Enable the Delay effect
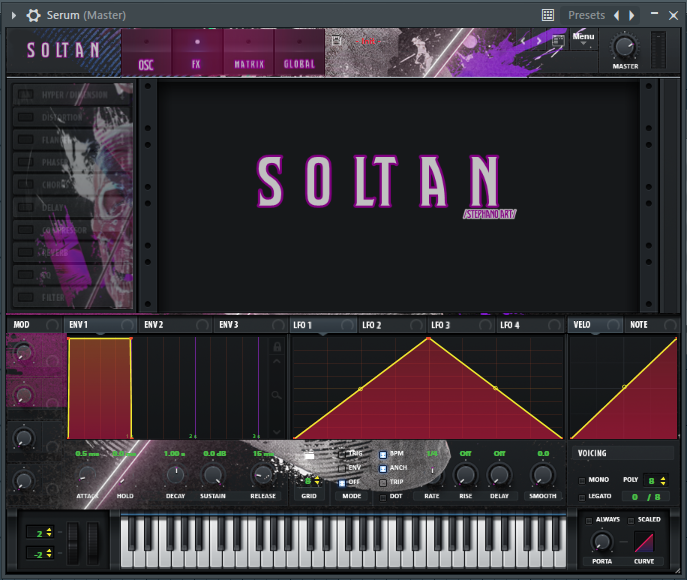 point(25,207)
